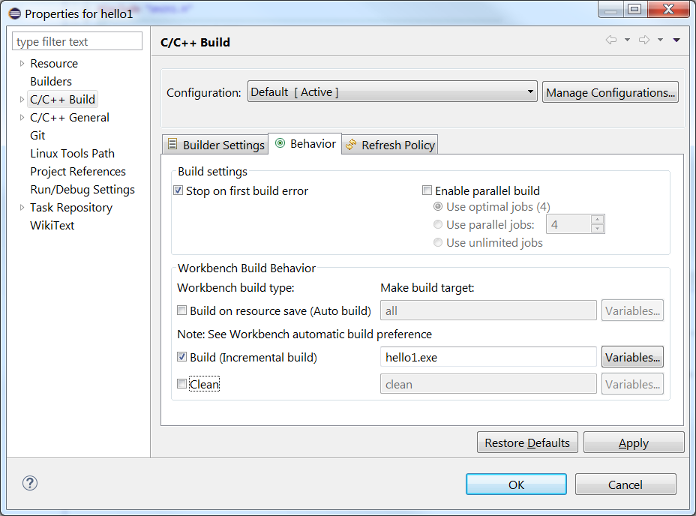
Task: Click the forward navigation arrow icon
Action: [x=644, y=40]
